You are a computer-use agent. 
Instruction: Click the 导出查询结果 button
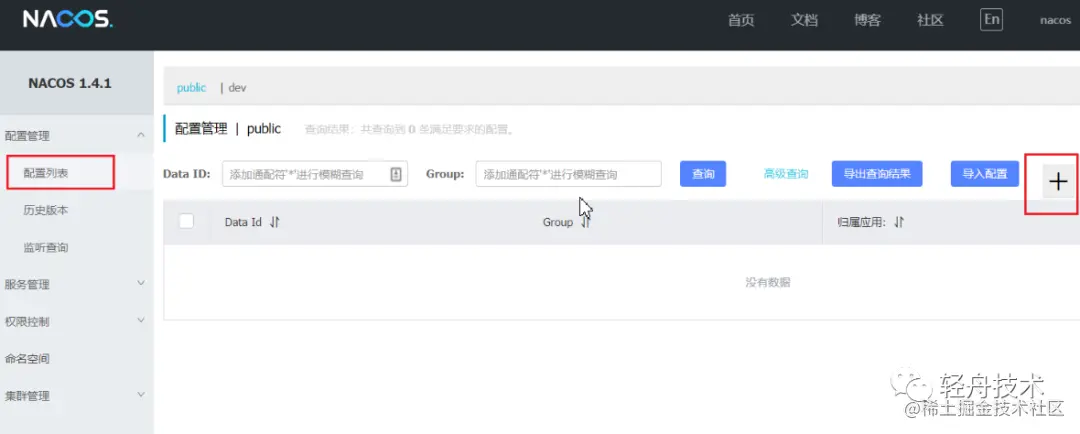pos(877,174)
